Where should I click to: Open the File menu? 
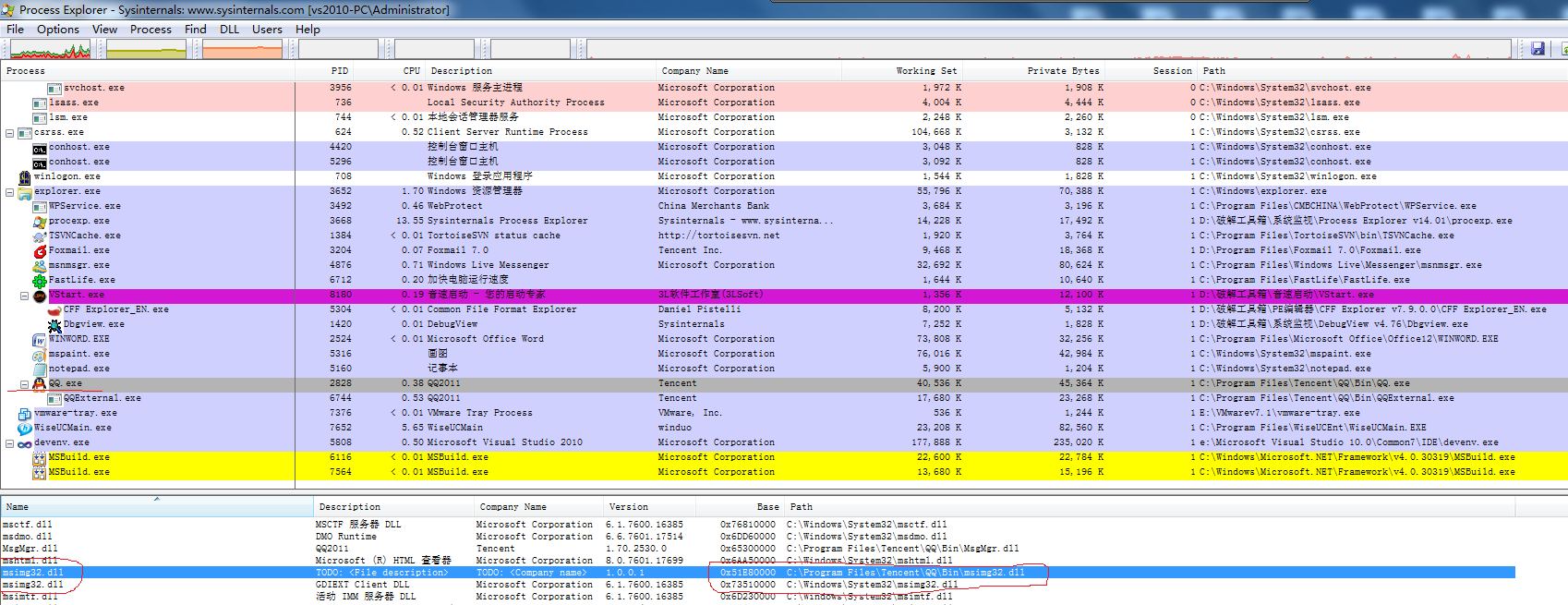(15, 29)
